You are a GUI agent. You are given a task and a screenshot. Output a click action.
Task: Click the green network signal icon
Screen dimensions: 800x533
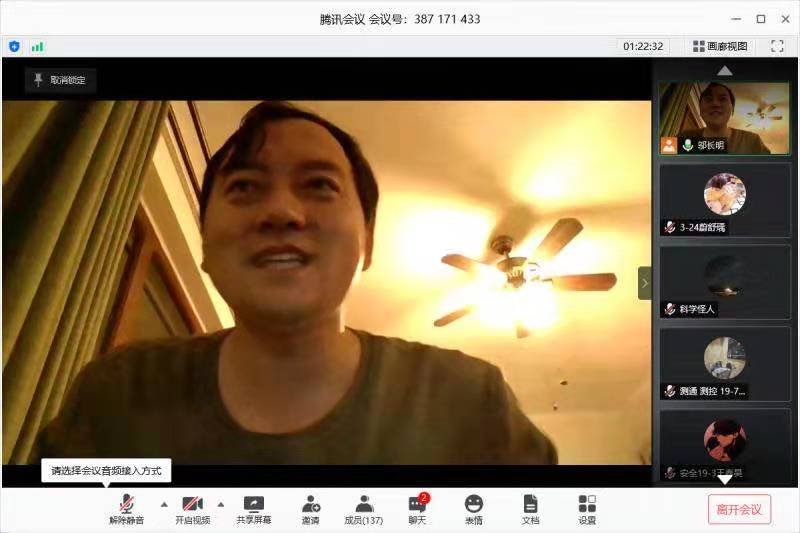(x=37, y=46)
